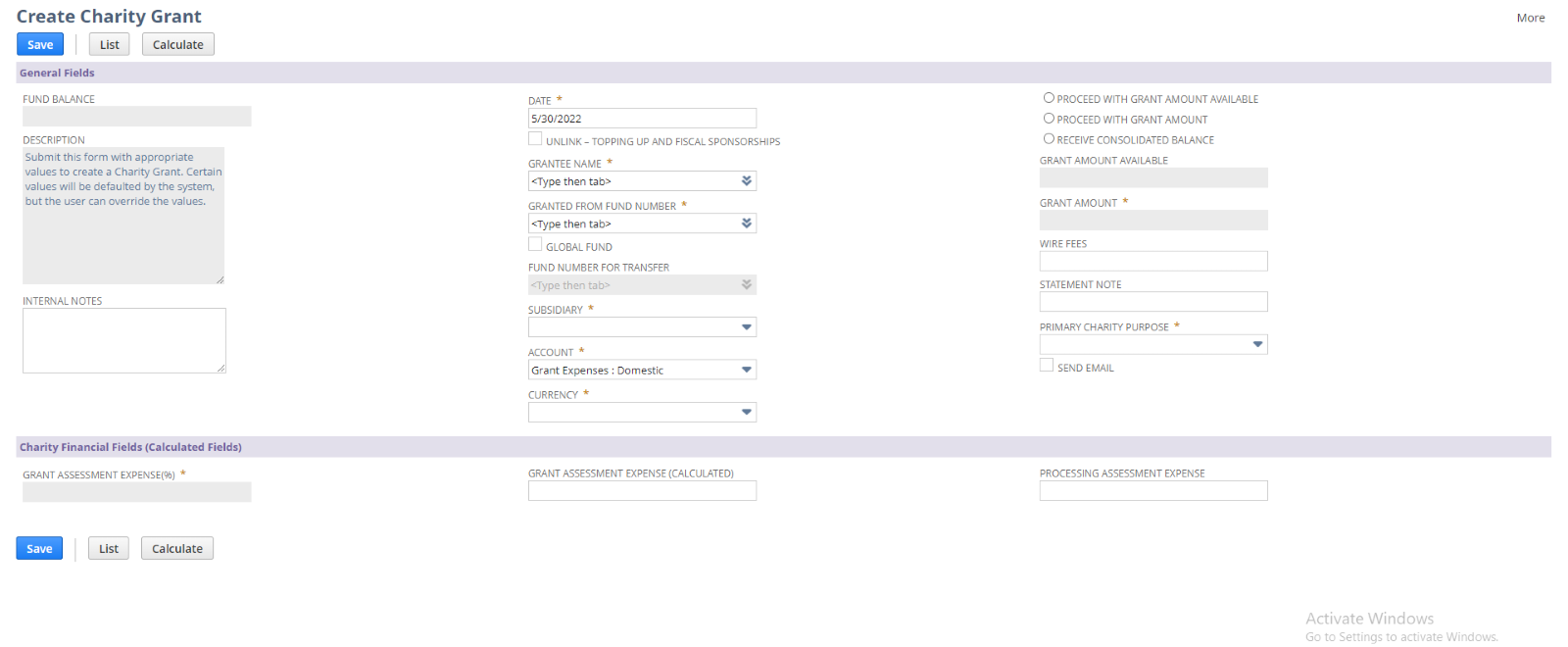Open Grantee Name double-arrow dropdown icon
This screenshot has width=1568, height=647.
coord(747,181)
